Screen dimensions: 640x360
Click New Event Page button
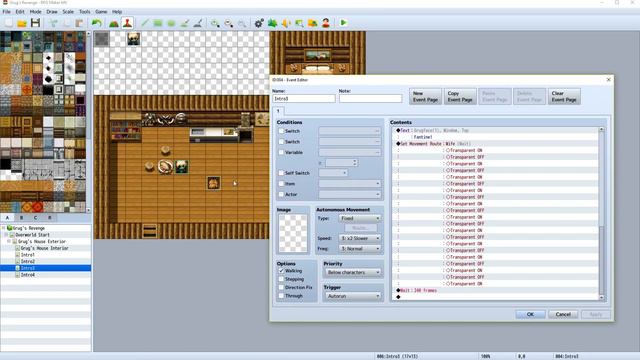(425, 96)
